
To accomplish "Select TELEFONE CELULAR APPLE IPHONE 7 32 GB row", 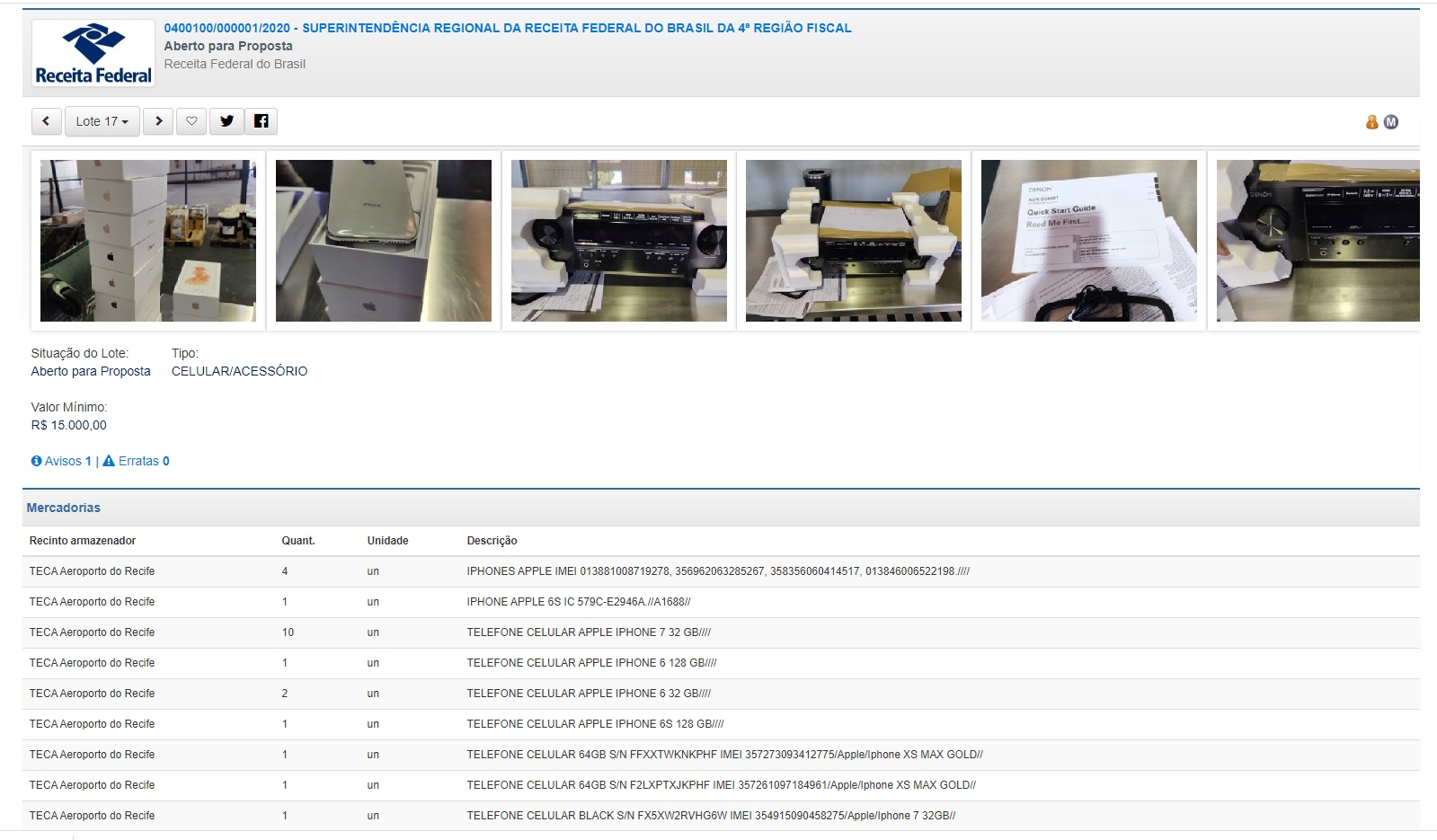I will [721, 632].
